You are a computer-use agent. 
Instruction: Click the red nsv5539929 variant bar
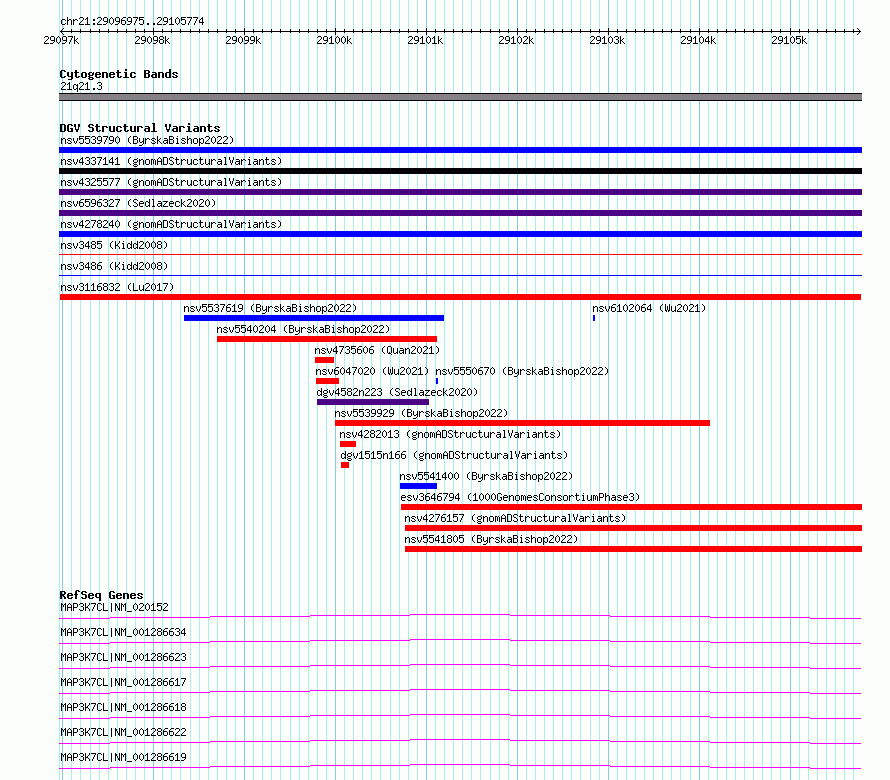(x=522, y=423)
